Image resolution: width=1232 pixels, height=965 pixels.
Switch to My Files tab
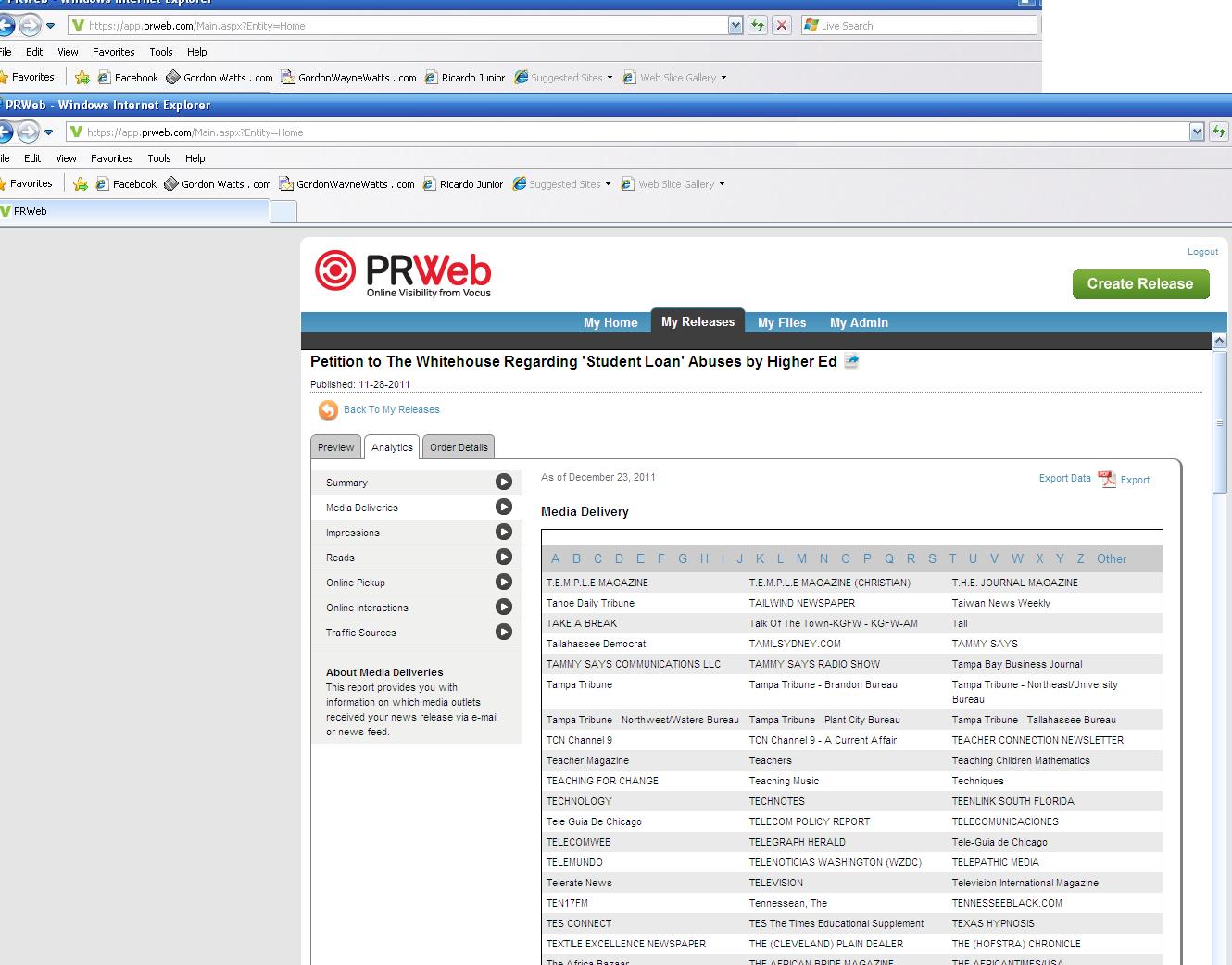click(x=782, y=322)
